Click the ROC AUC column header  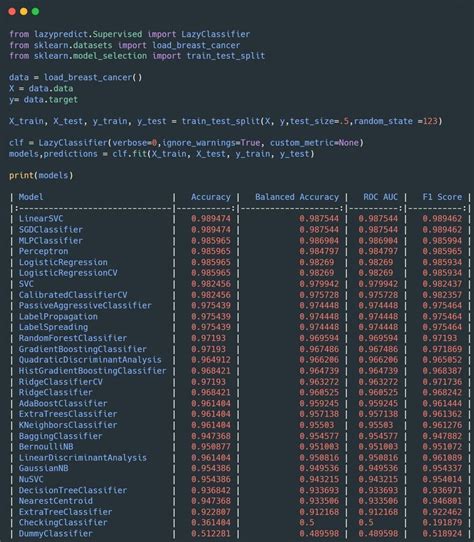point(381,197)
